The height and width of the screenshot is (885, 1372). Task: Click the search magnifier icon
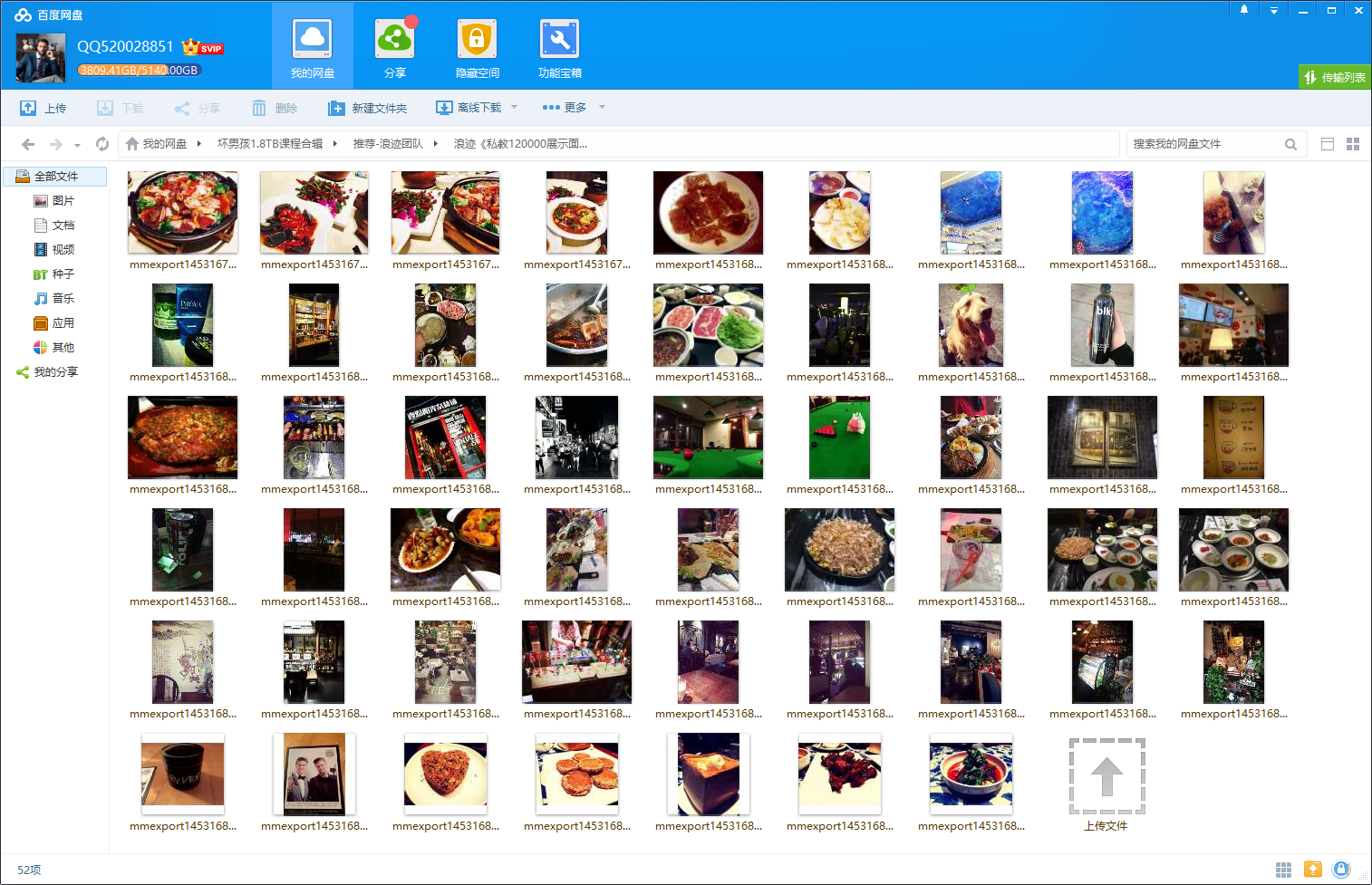click(x=1290, y=144)
